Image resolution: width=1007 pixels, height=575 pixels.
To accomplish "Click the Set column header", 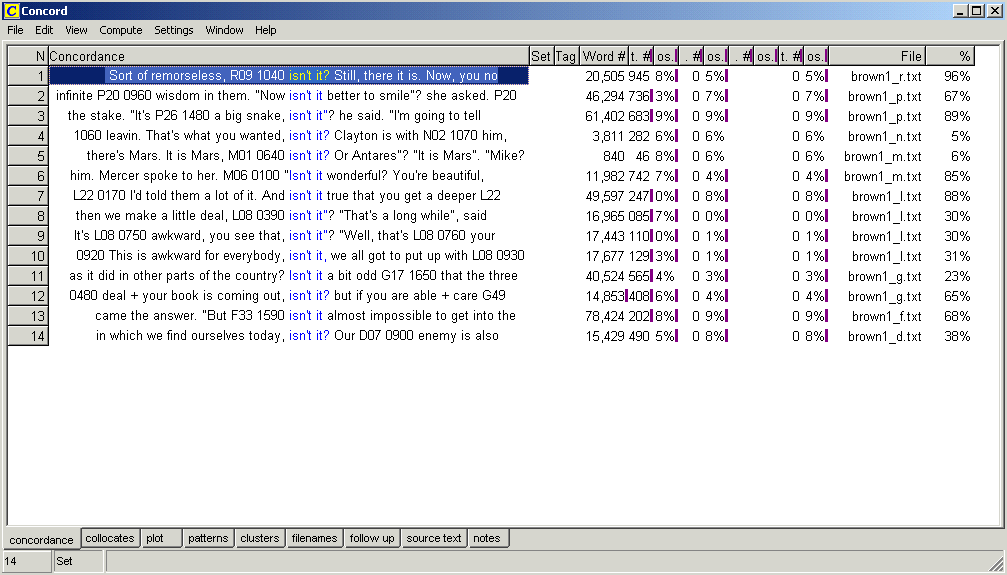I will coord(541,56).
